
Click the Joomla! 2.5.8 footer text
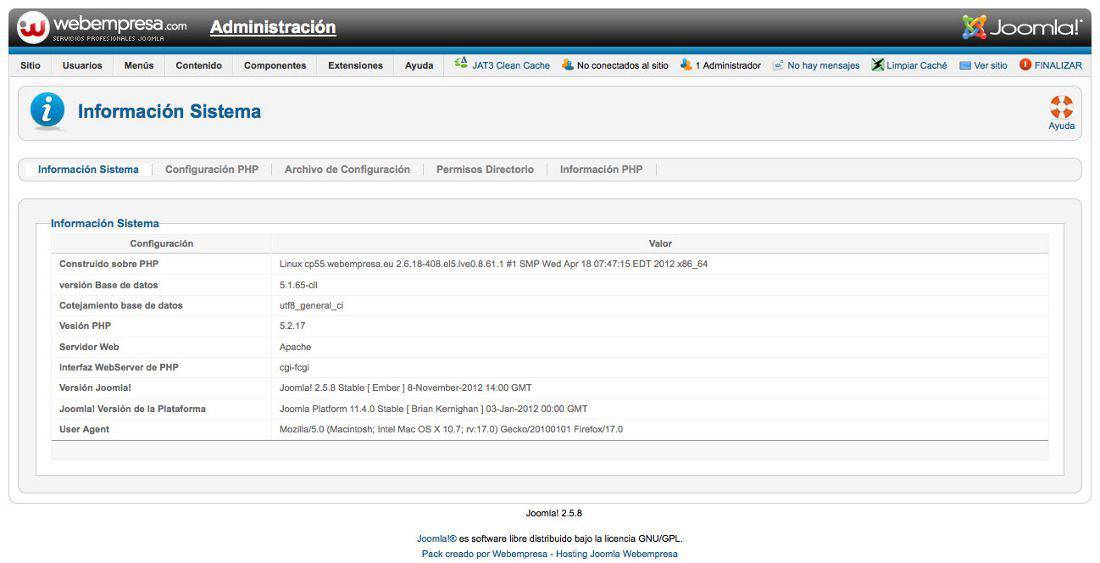tap(554, 513)
